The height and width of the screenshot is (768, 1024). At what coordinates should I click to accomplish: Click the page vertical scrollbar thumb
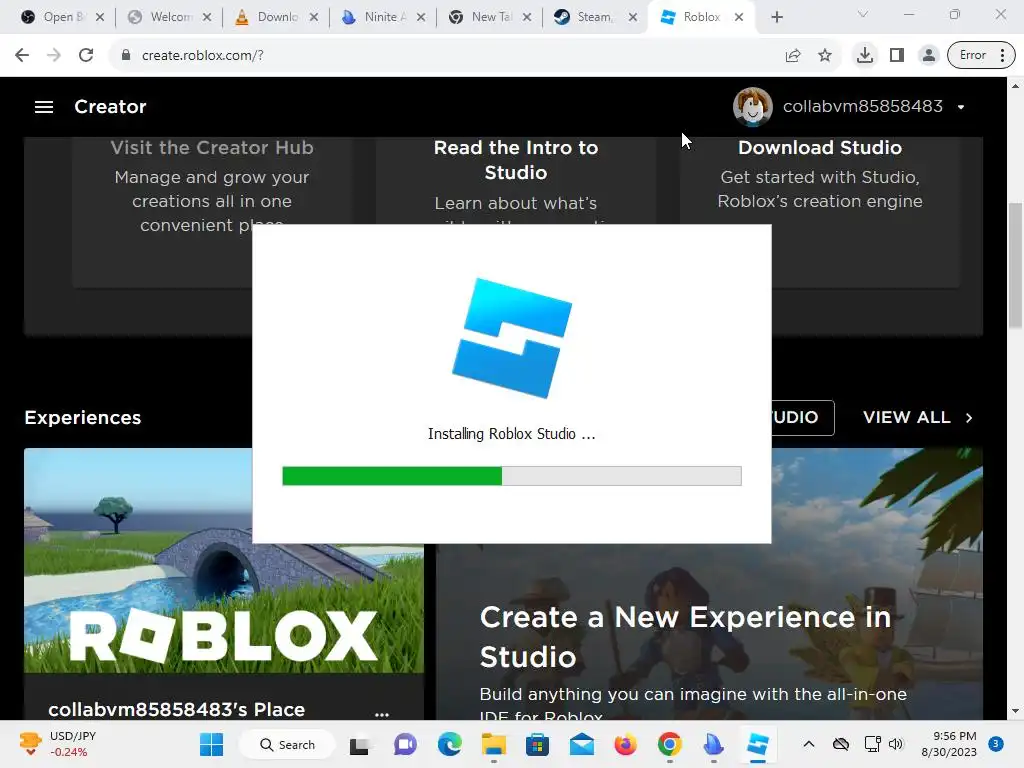pyautogui.click(x=1016, y=265)
